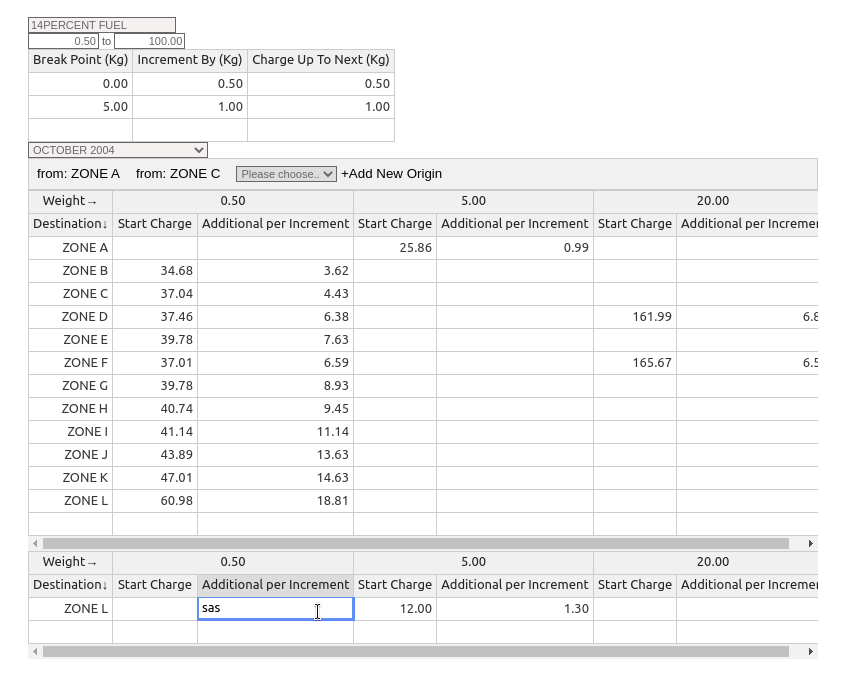Viewport: 855px width, 695px height.
Task: Switch to the from: ZONE A tab
Action: [78, 174]
